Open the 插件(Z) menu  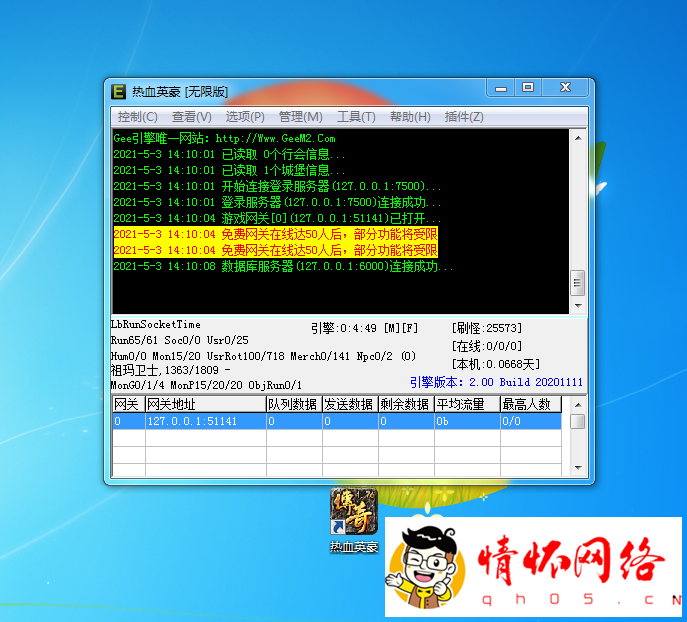[464, 117]
